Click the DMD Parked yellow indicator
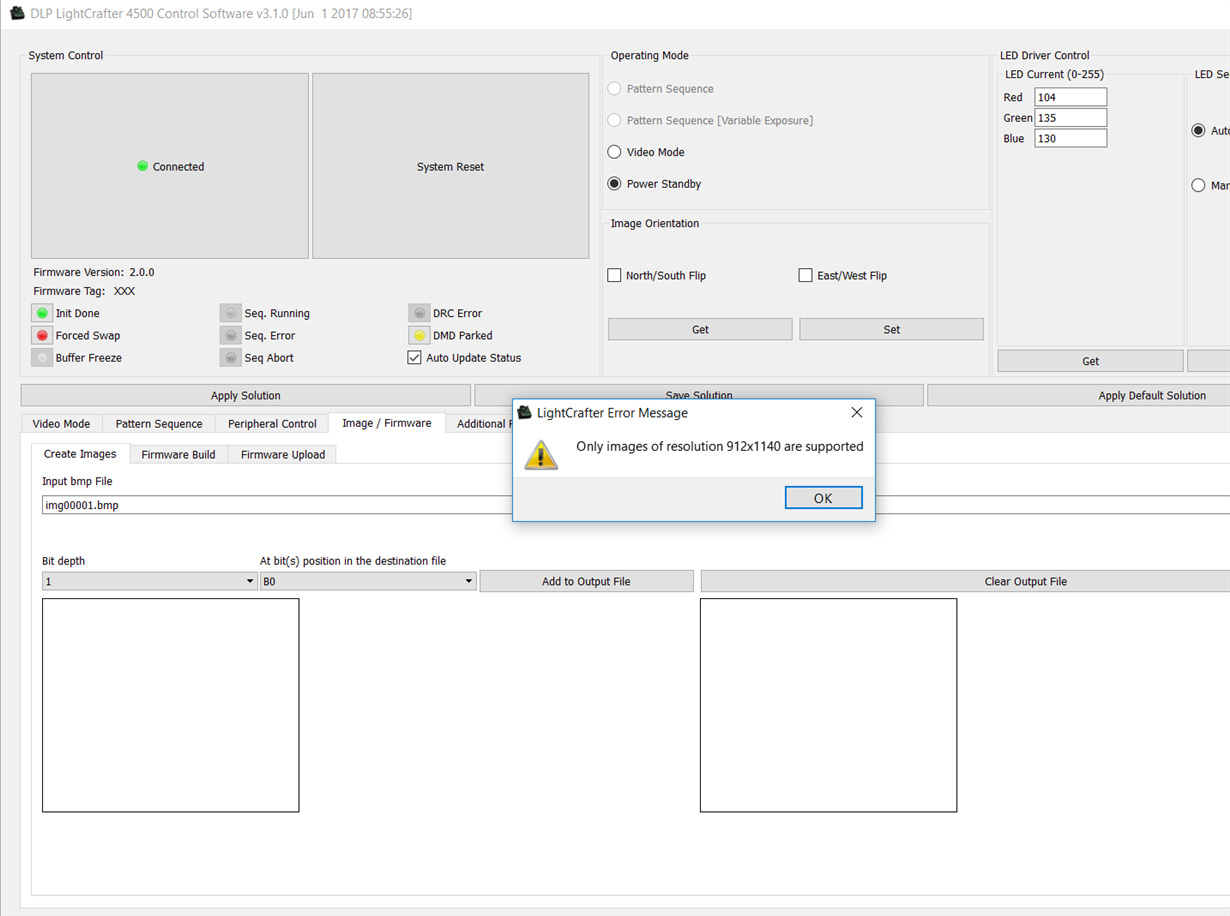The image size is (1230, 916). (420, 335)
